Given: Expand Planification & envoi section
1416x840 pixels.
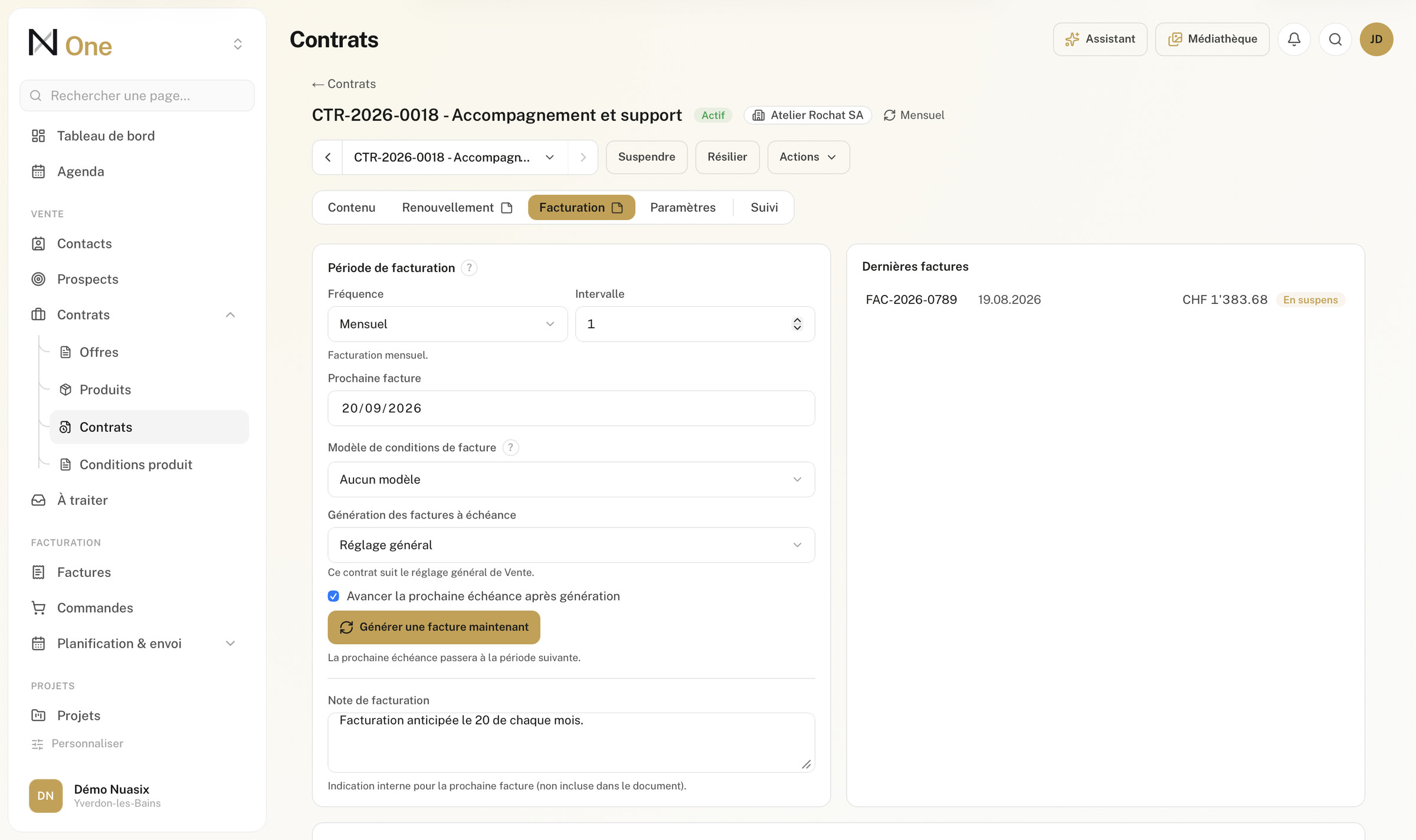Looking at the screenshot, I should point(230,644).
